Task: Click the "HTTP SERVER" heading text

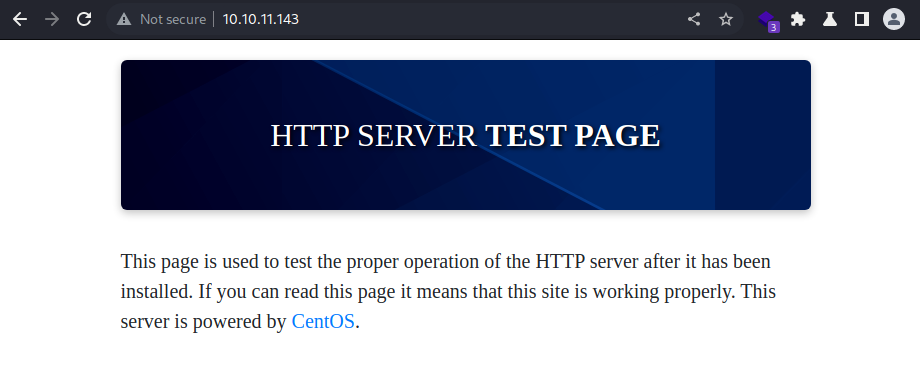Action: (373, 136)
